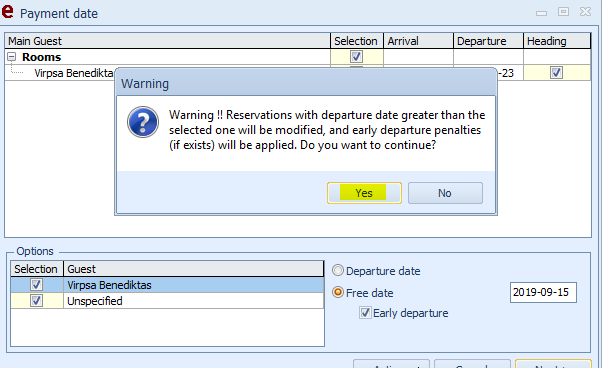Collapse the Rooms tree node
Viewport: 602px width, 368px height.
[x=12, y=57]
